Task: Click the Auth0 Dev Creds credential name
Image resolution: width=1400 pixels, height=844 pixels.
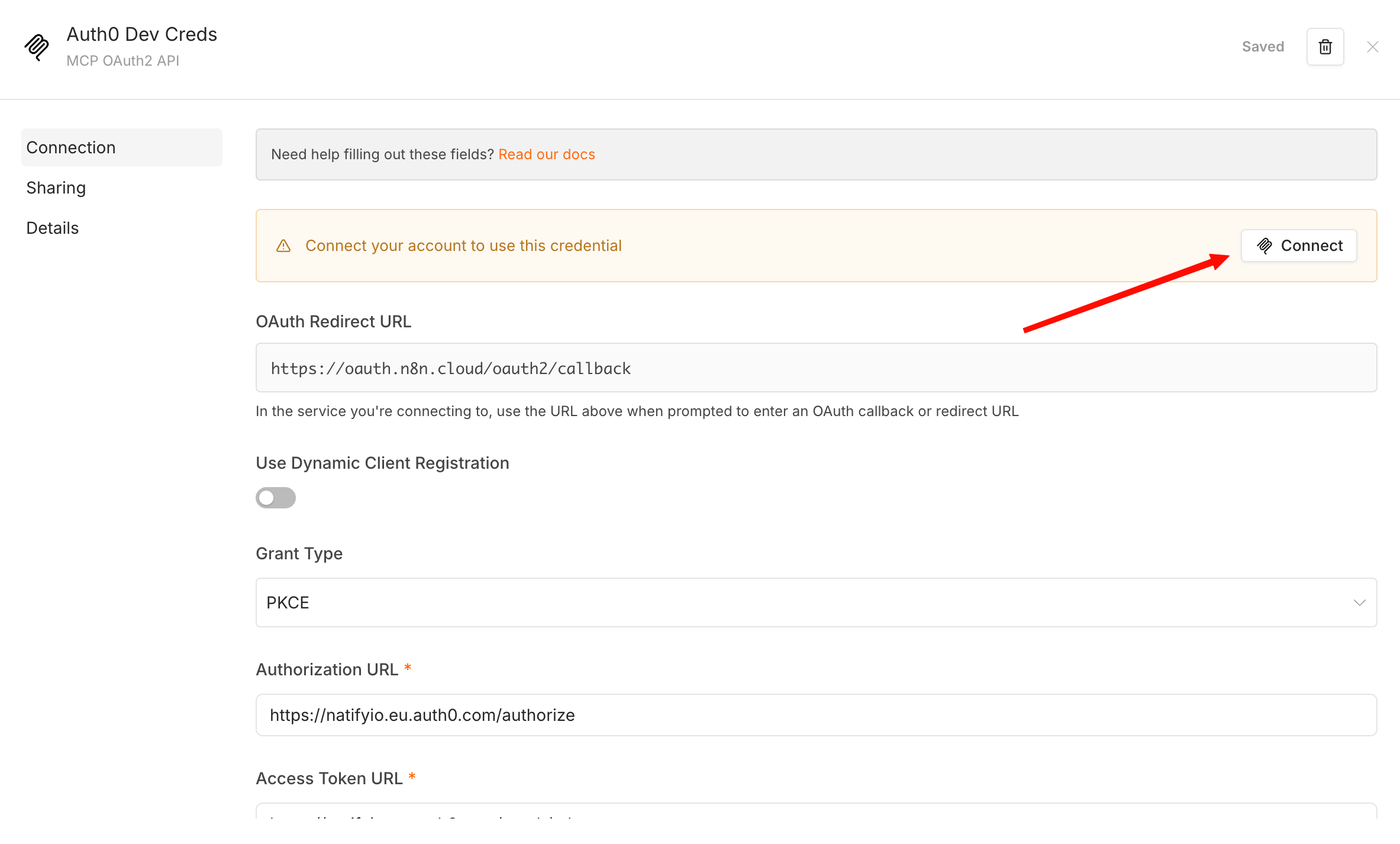Action: [142, 34]
